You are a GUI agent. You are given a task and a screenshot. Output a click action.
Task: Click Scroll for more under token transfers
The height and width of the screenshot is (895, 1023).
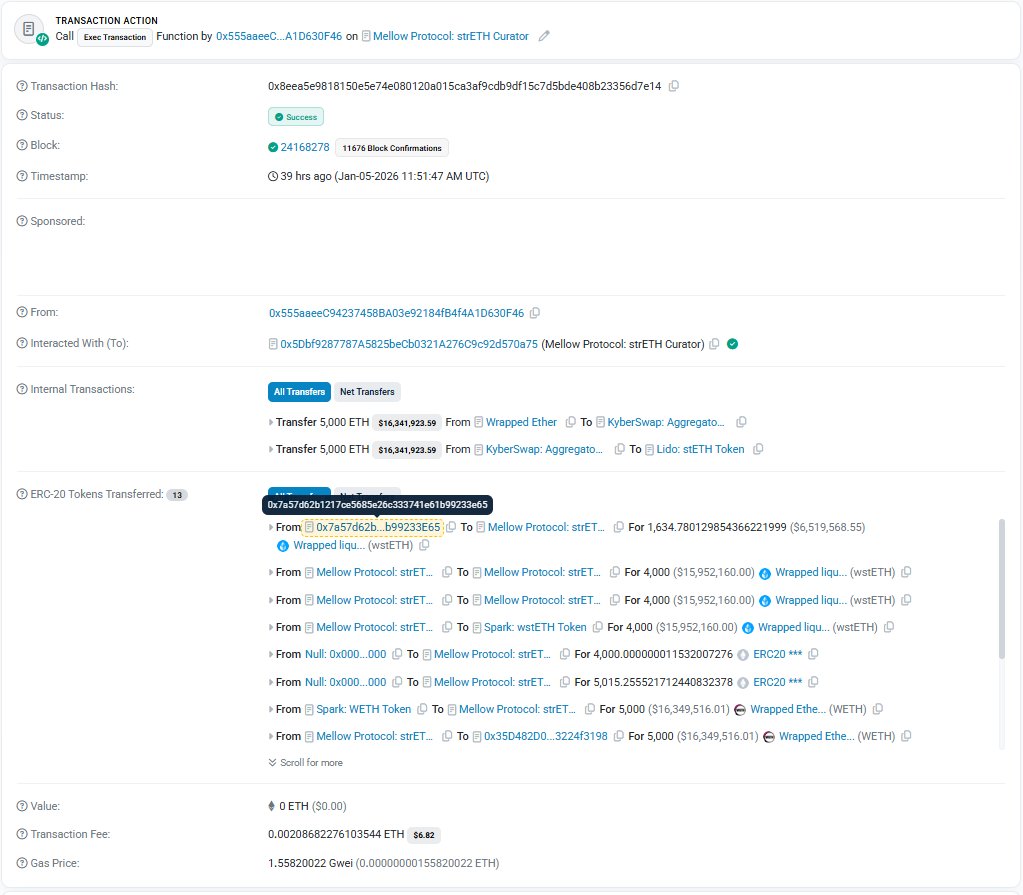point(305,763)
